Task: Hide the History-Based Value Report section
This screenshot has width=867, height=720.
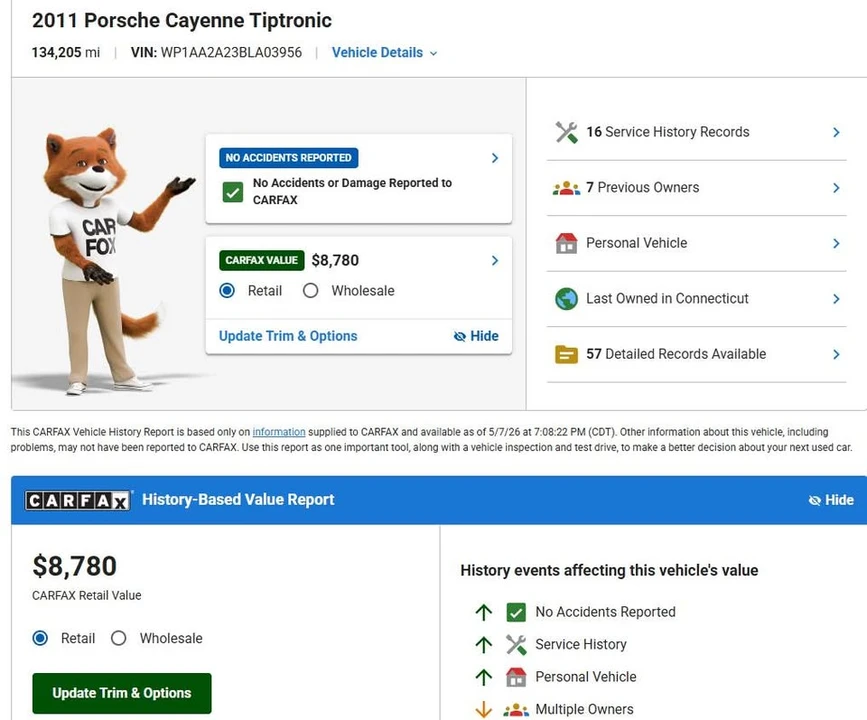Action: point(831,500)
